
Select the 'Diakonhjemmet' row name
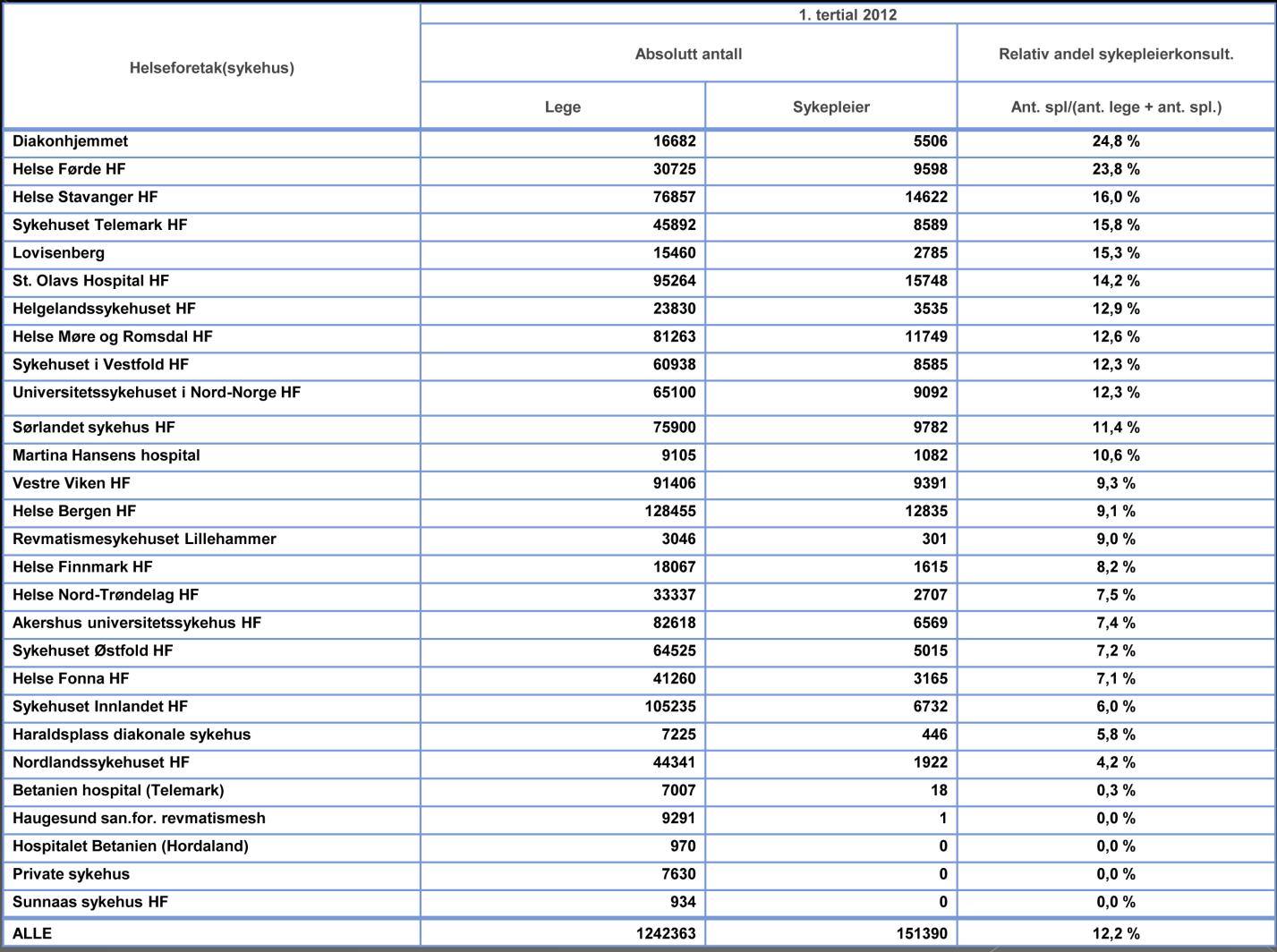tap(70, 141)
